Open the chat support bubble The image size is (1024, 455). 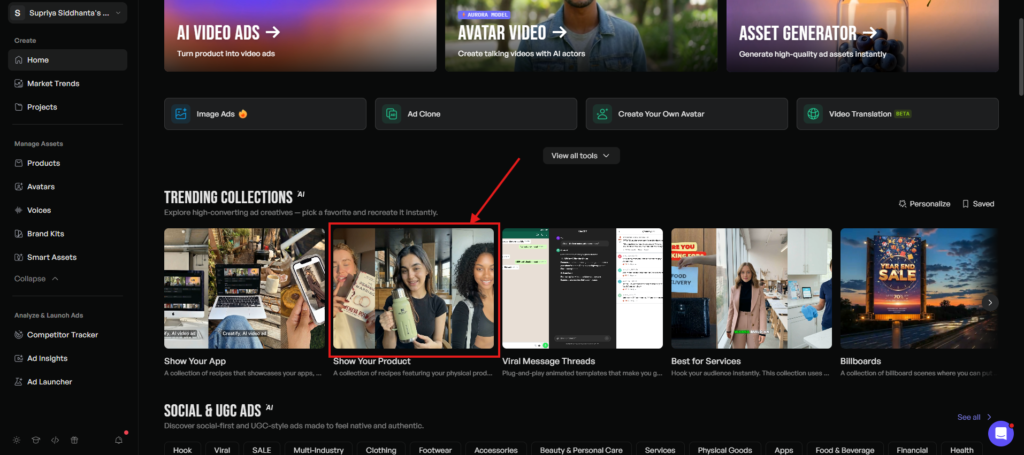pyautogui.click(x=1000, y=433)
